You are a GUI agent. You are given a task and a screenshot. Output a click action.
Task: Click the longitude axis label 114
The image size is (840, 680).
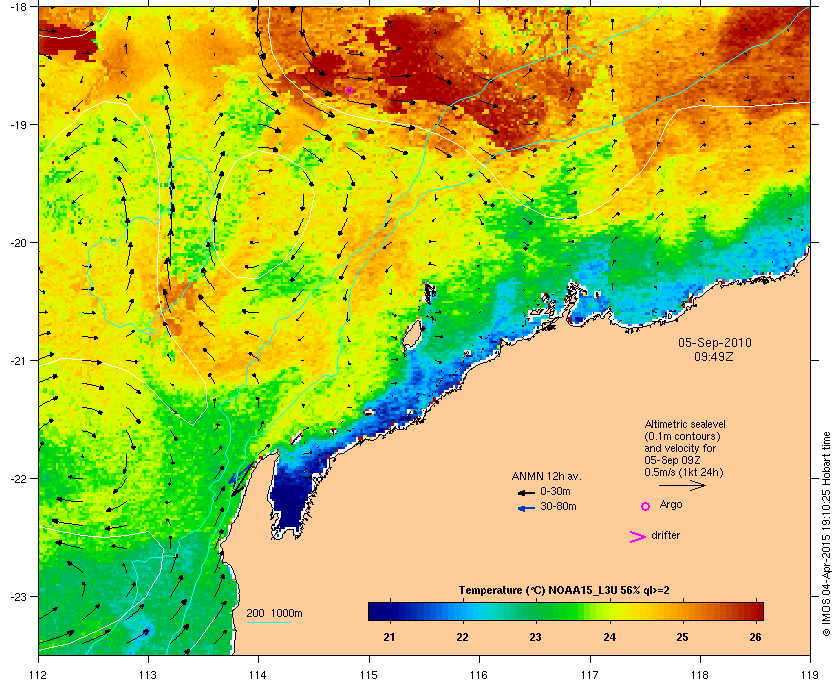click(x=258, y=674)
